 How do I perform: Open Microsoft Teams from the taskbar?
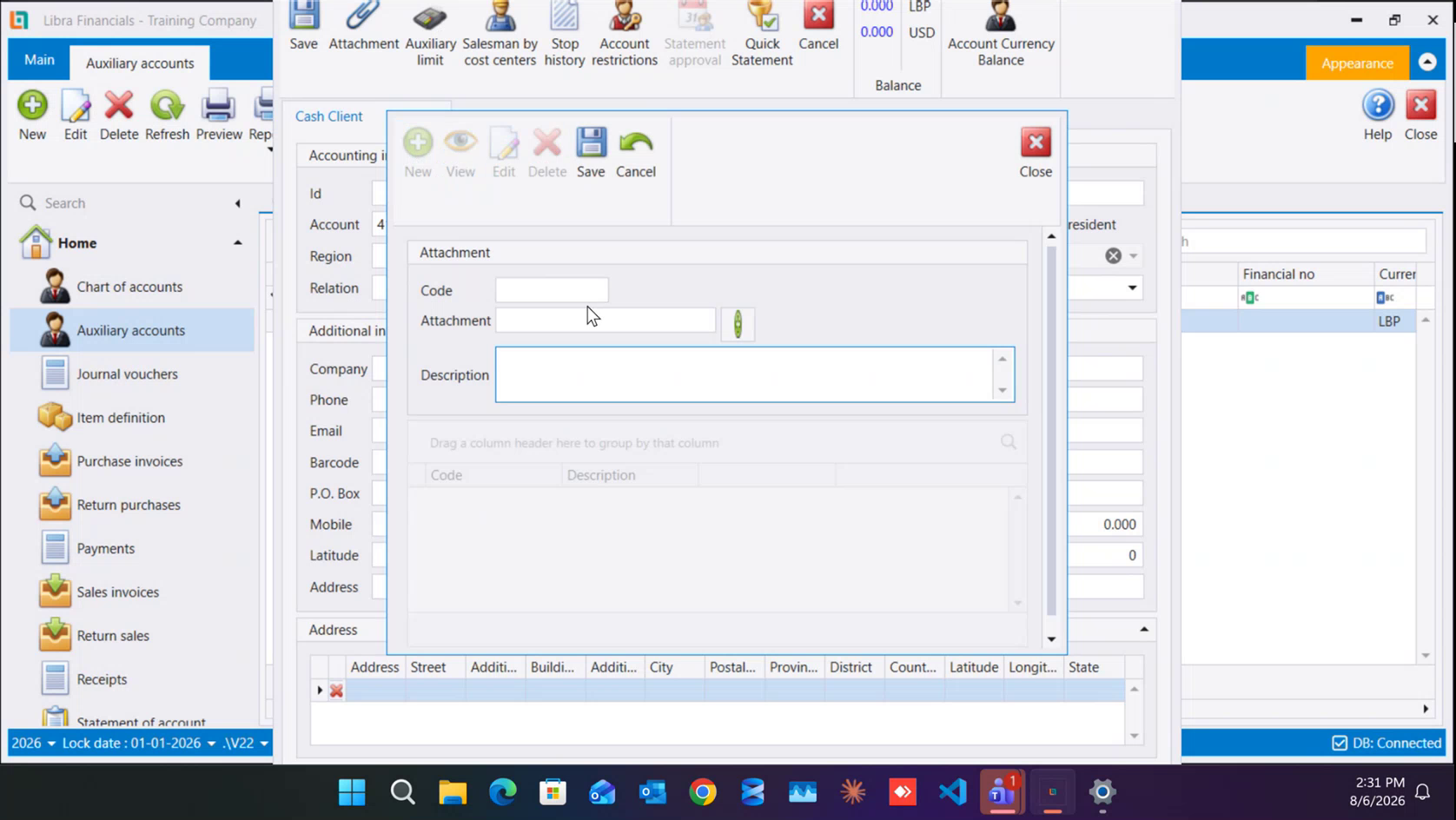coord(1002,791)
